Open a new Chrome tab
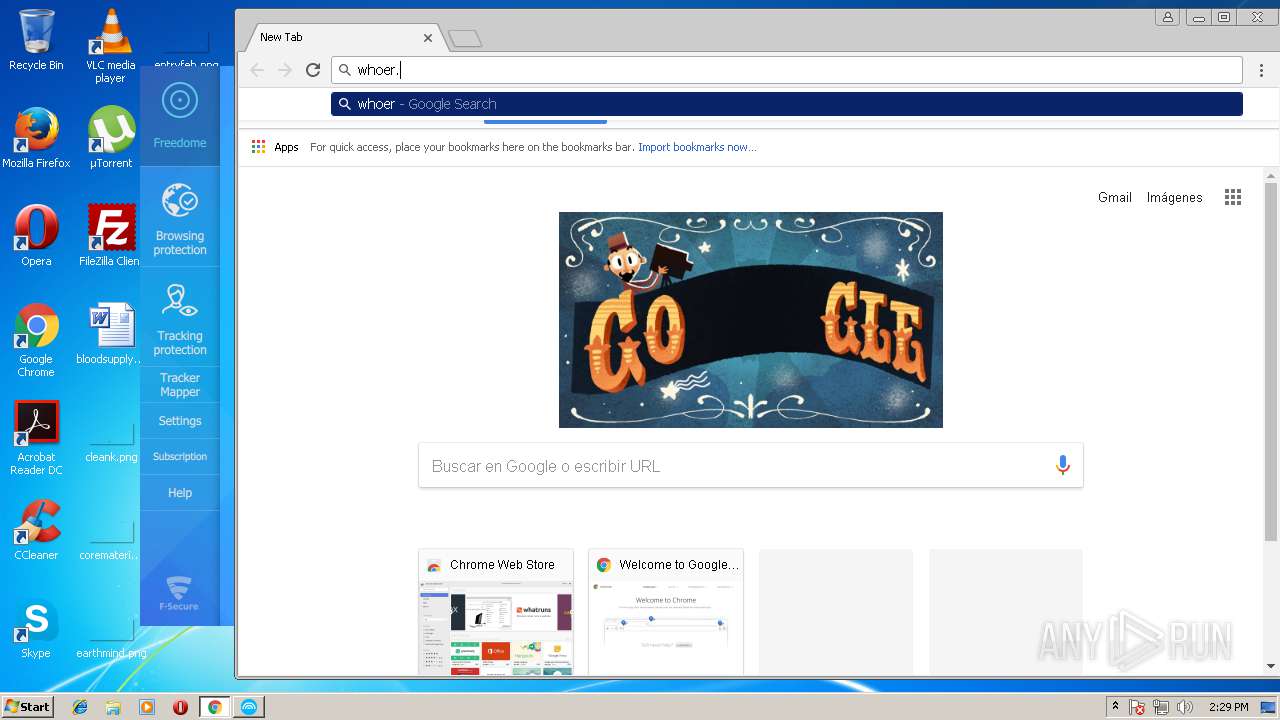The width and height of the screenshot is (1280, 720). coord(465,39)
